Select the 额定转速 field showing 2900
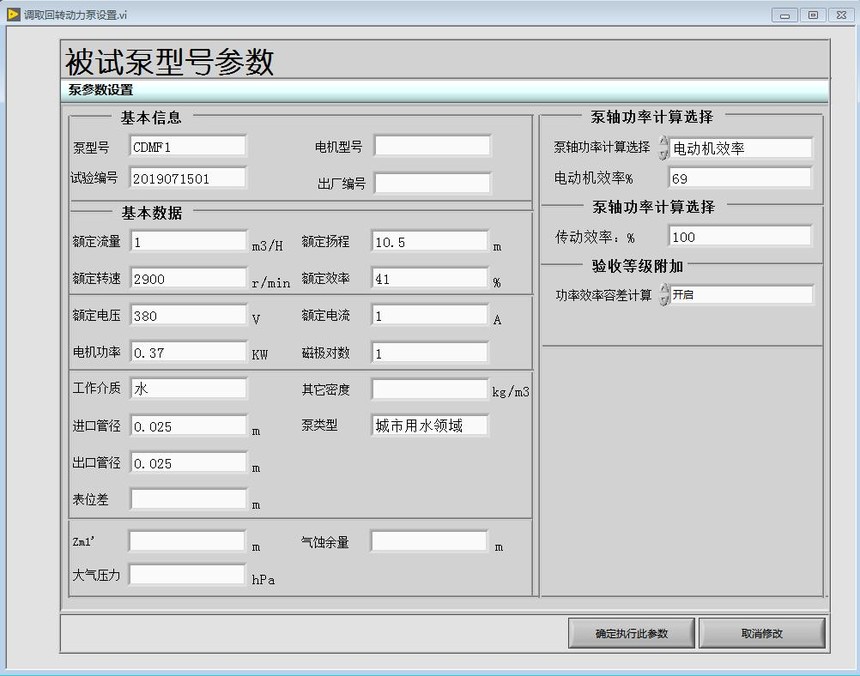 (x=188, y=278)
